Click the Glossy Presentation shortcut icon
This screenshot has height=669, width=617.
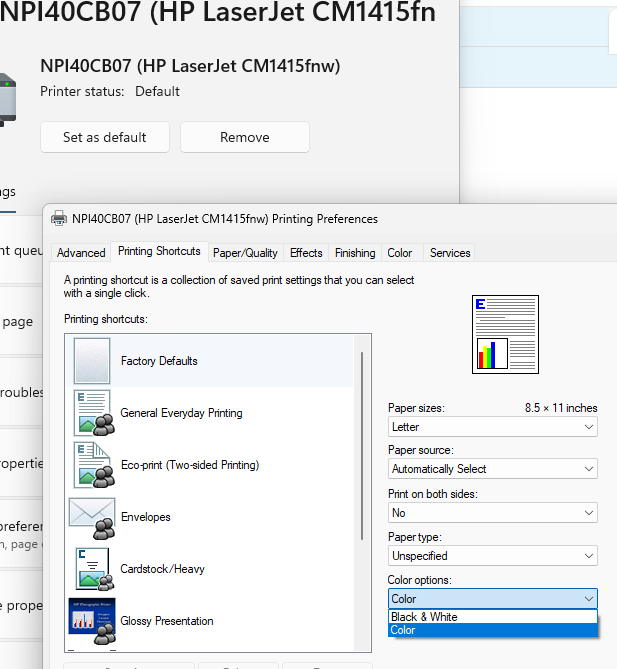point(92,621)
